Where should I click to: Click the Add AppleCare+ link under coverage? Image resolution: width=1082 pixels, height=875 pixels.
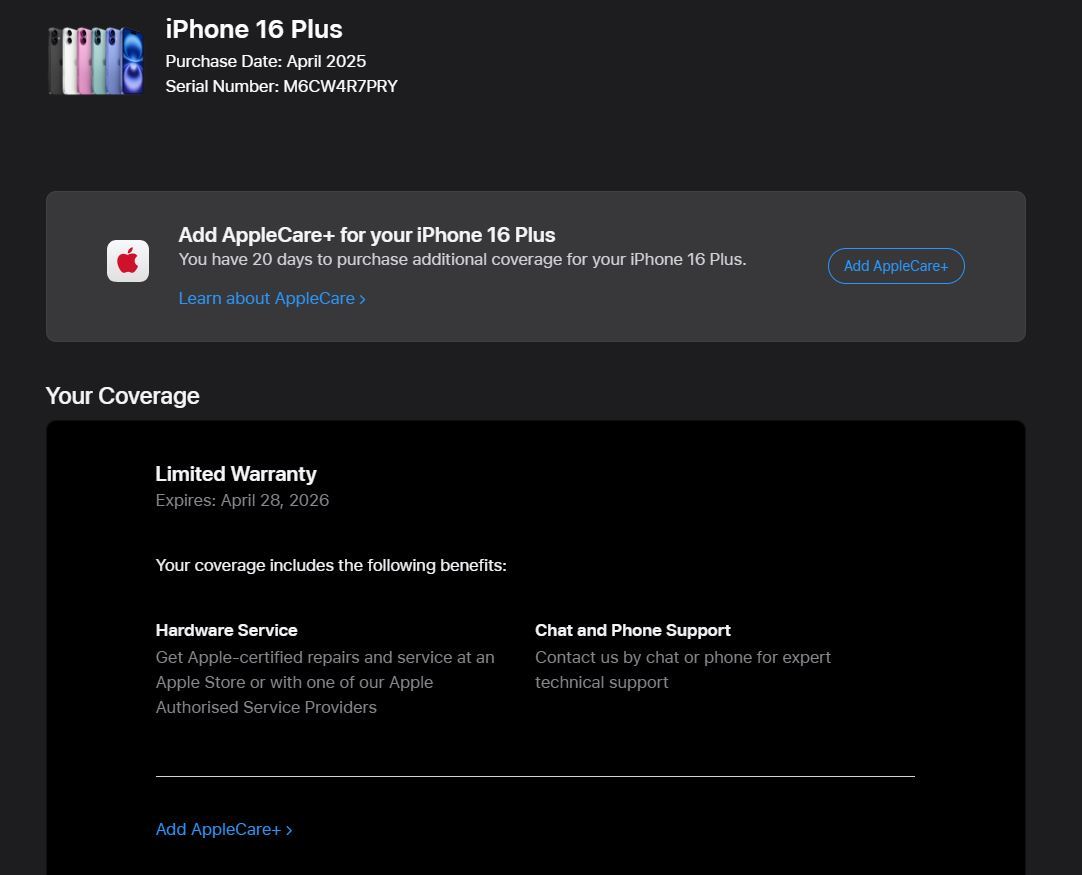pyautogui.click(x=224, y=829)
